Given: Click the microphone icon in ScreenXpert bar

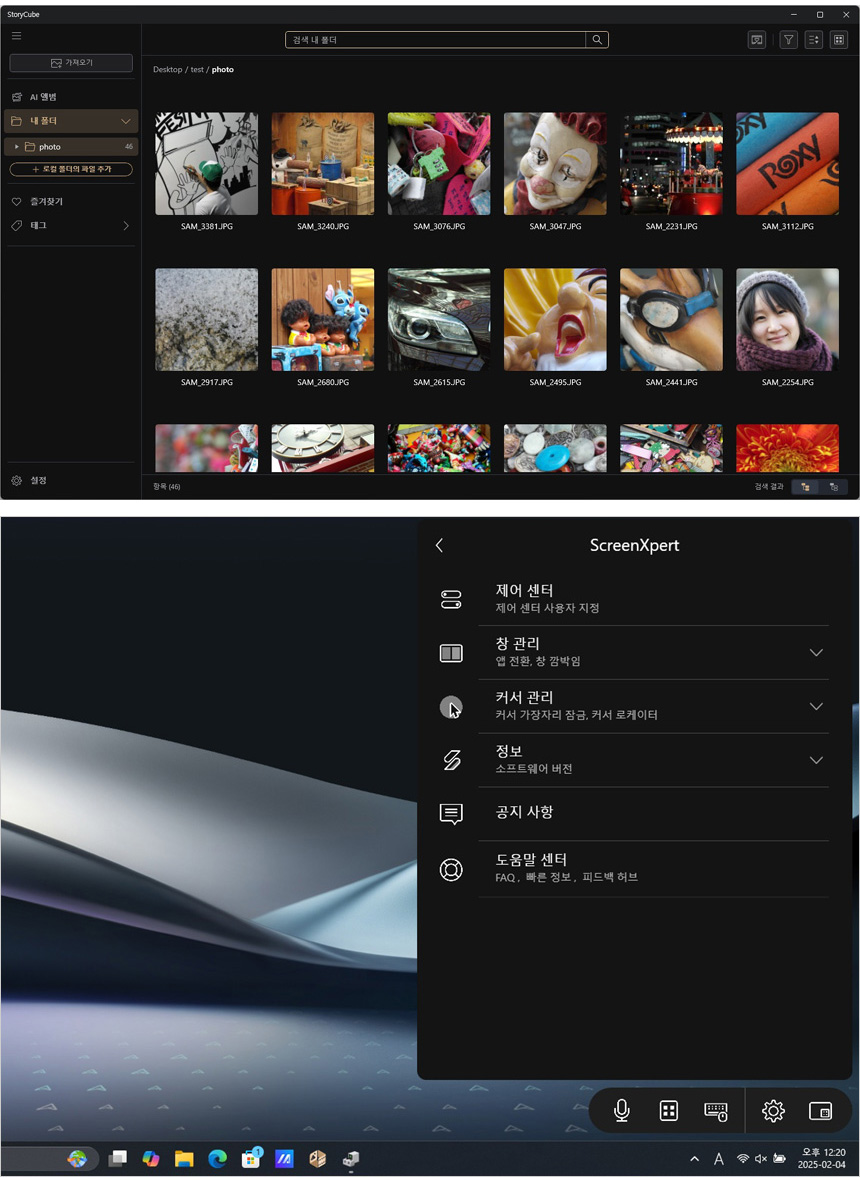Looking at the screenshot, I should tap(621, 1111).
